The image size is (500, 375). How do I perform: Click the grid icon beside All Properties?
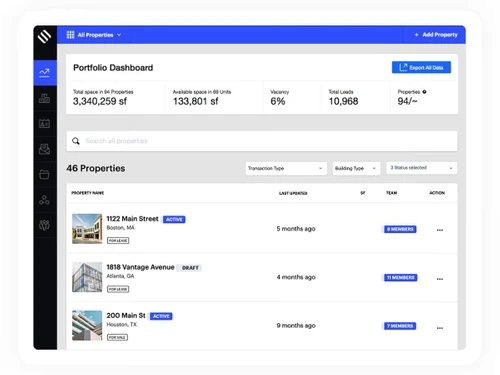(70, 35)
